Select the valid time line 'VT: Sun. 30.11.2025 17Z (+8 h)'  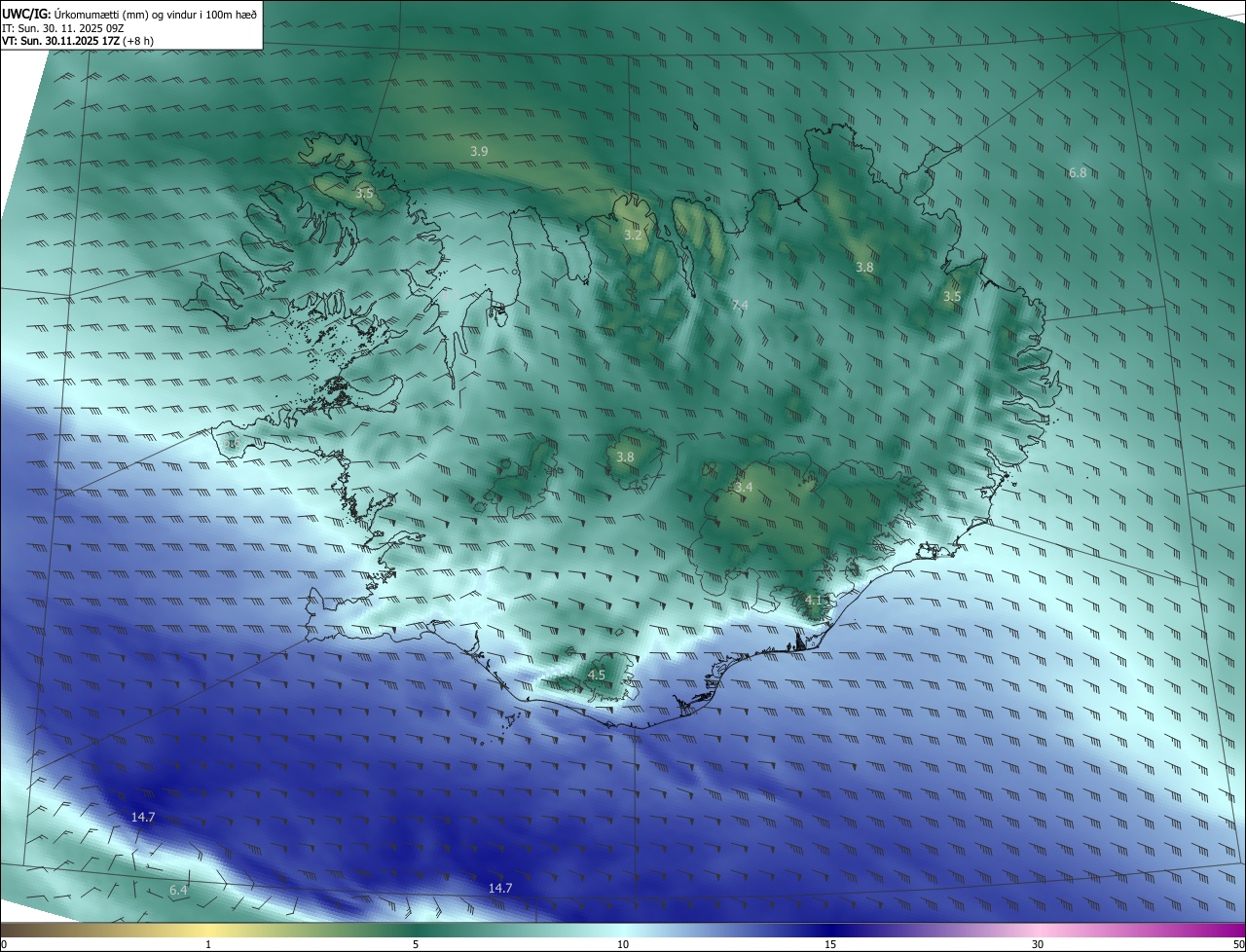(x=78, y=41)
